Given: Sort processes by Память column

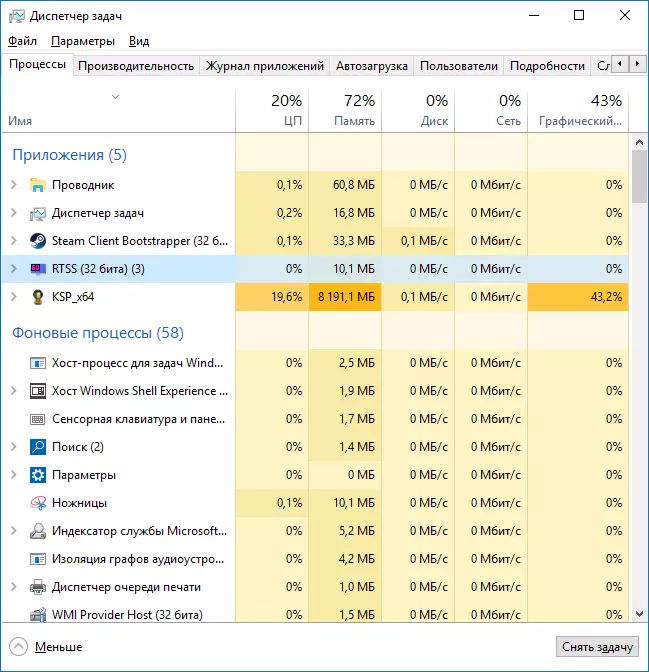Looking at the screenshot, I should coord(345,110).
